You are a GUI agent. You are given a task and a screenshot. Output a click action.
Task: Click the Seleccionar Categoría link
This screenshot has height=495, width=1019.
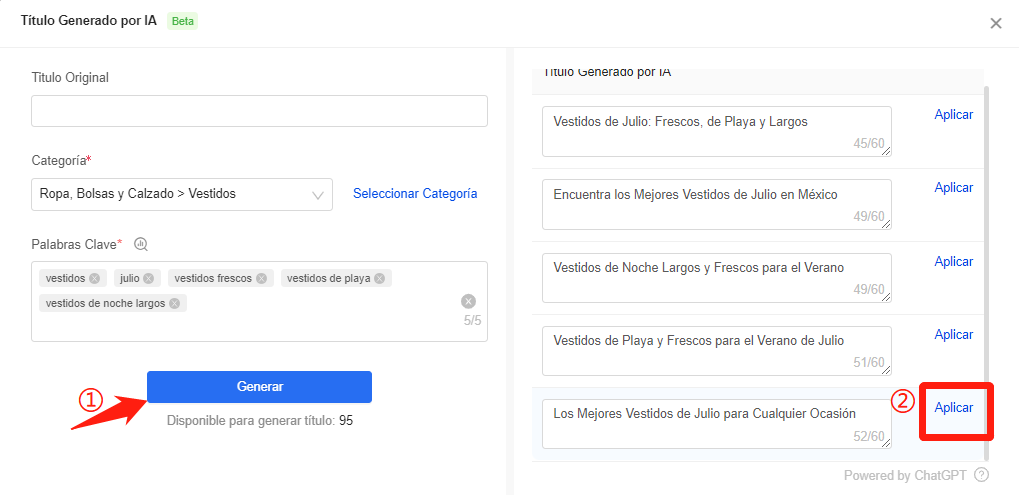tap(415, 194)
